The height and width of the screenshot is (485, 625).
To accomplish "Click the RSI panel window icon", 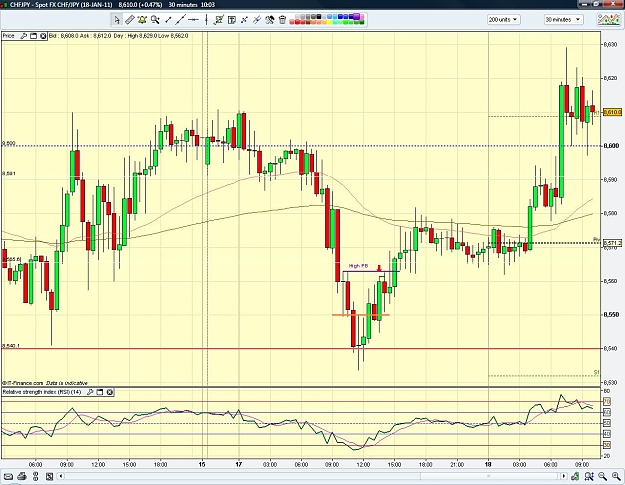I will pos(100,392).
